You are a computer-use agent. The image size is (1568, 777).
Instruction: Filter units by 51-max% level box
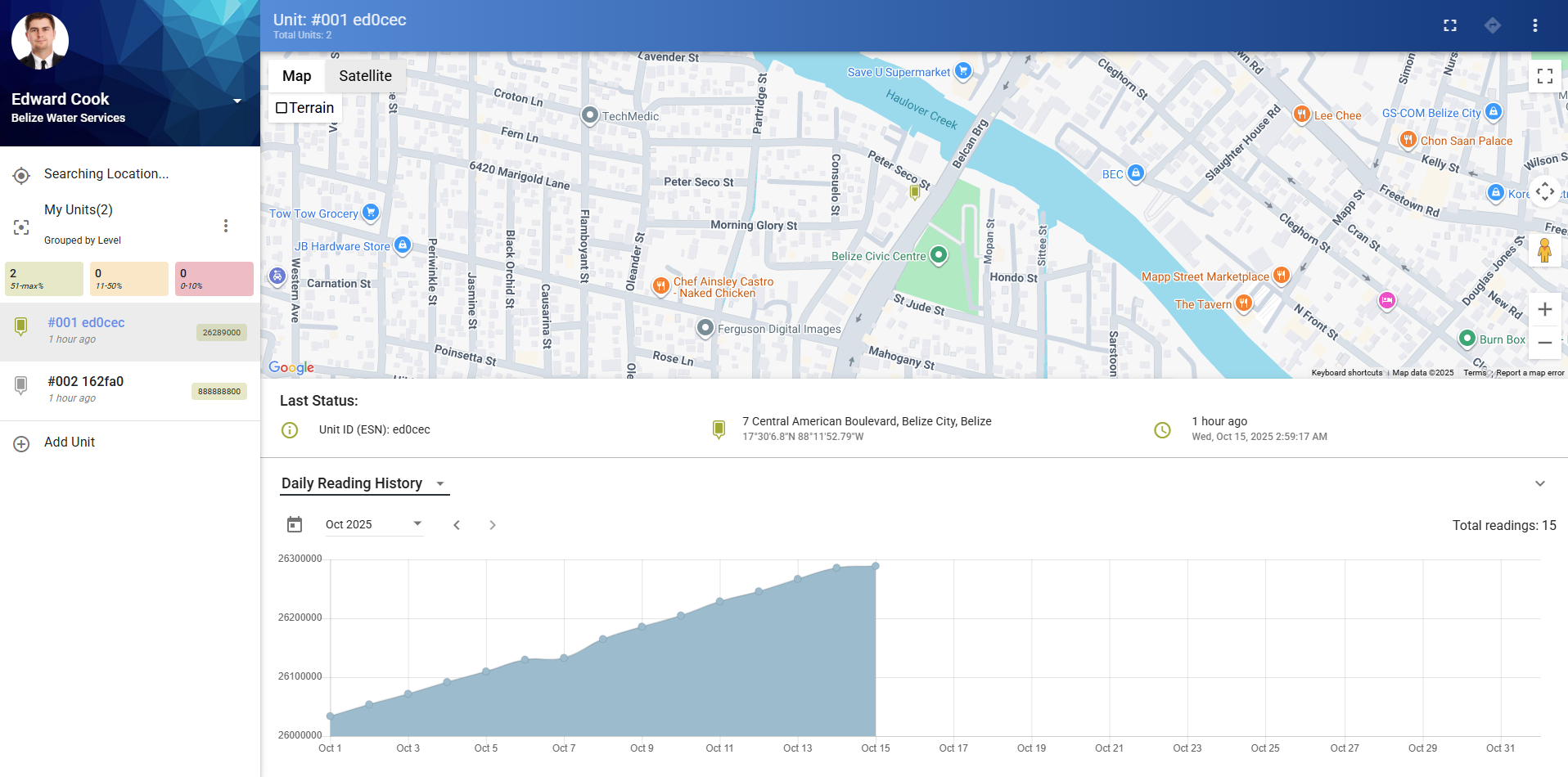(x=43, y=279)
